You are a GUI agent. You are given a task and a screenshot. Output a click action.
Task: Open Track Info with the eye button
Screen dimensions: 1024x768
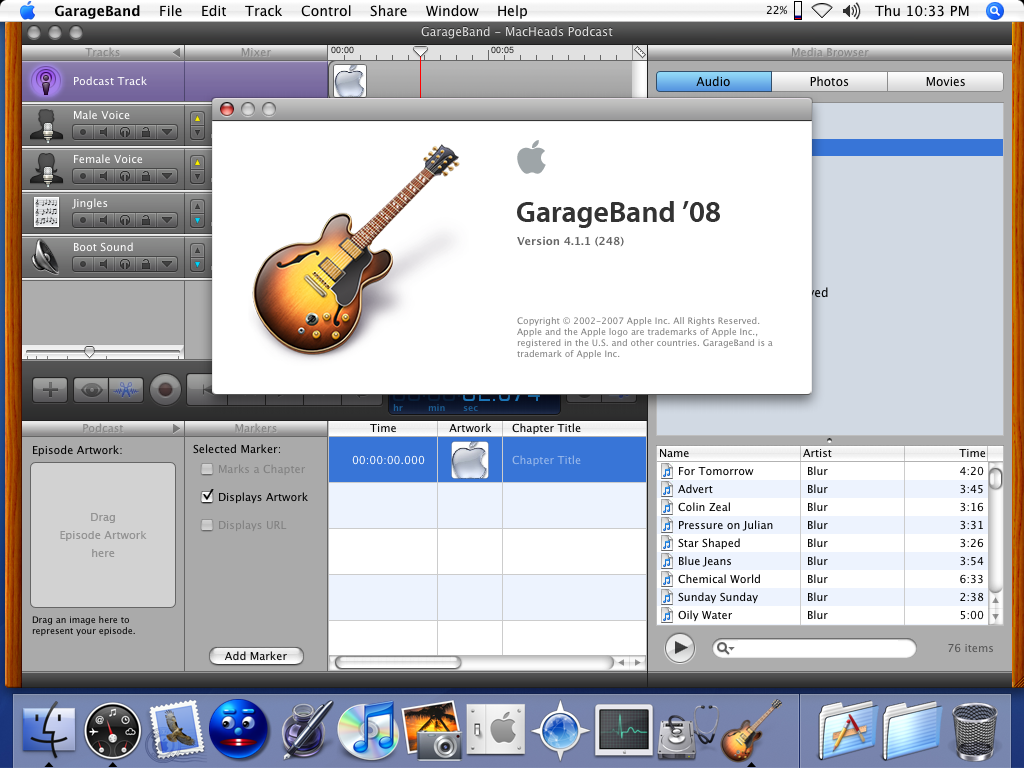pyautogui.click(x=91, y=390)
